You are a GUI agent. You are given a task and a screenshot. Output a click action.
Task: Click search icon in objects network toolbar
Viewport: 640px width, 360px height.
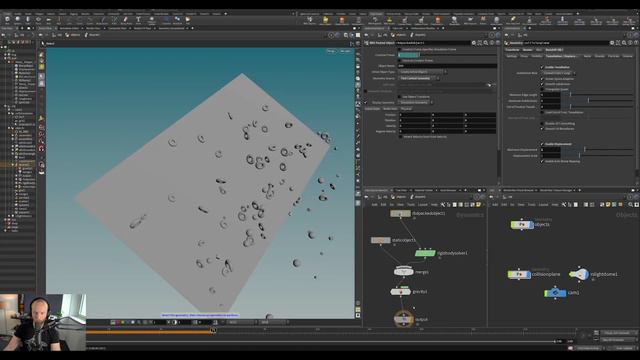pyautogui.click(x=630, y=204)
